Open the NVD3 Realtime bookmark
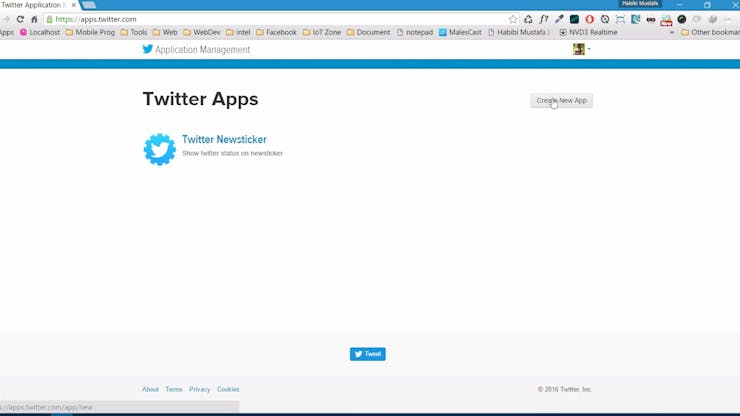This screenshot has width=740, height=416. click(588, 32)
